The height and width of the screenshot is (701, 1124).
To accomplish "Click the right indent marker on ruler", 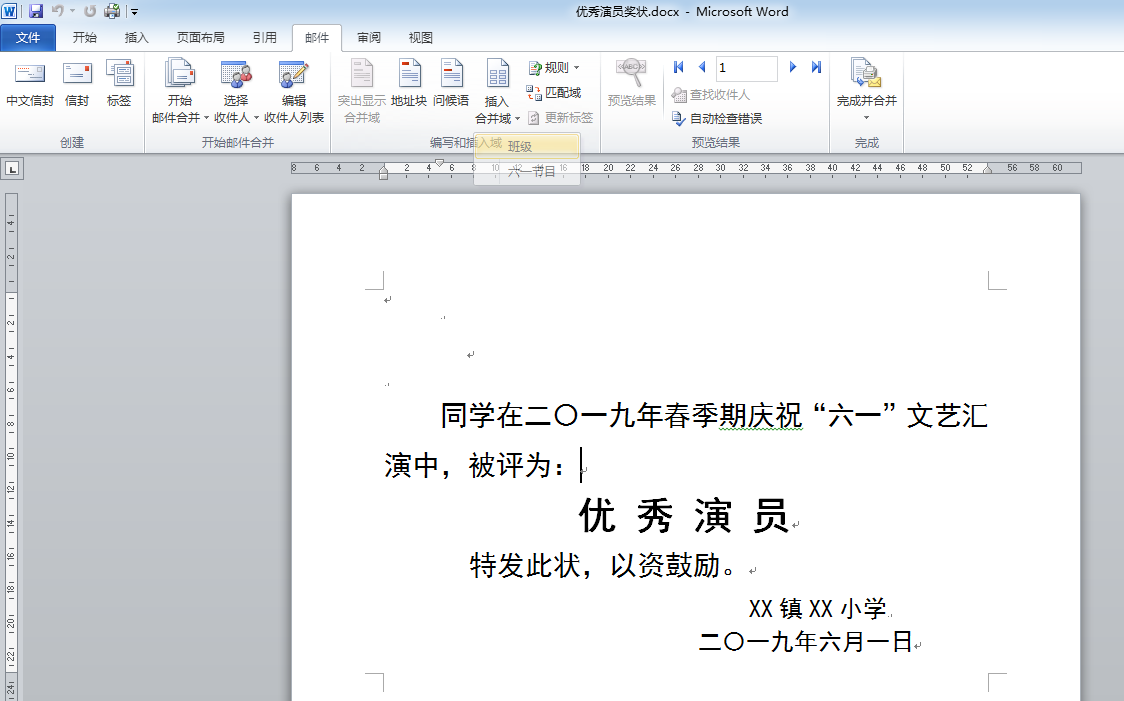I will point(988,170).
